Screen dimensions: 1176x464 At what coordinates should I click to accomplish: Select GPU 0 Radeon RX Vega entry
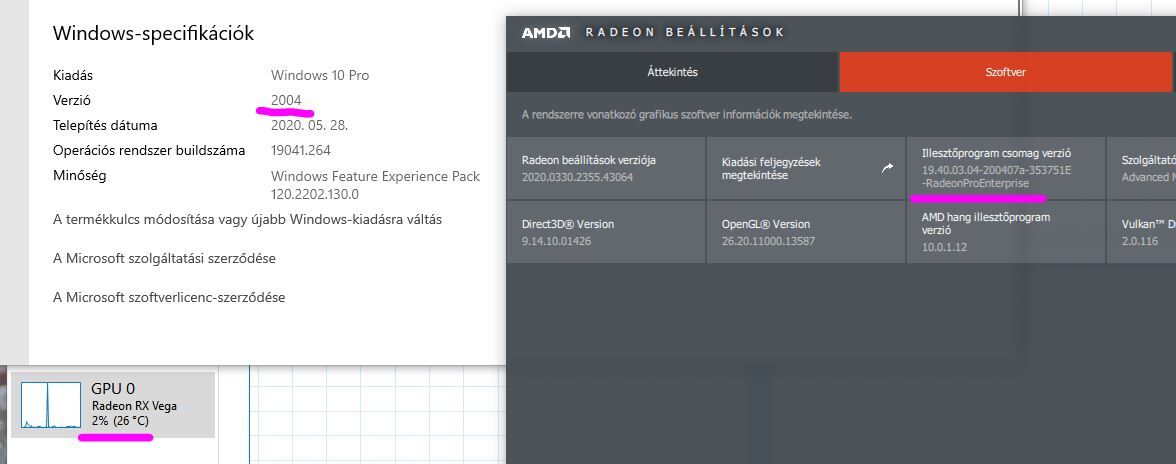[113, 405]
